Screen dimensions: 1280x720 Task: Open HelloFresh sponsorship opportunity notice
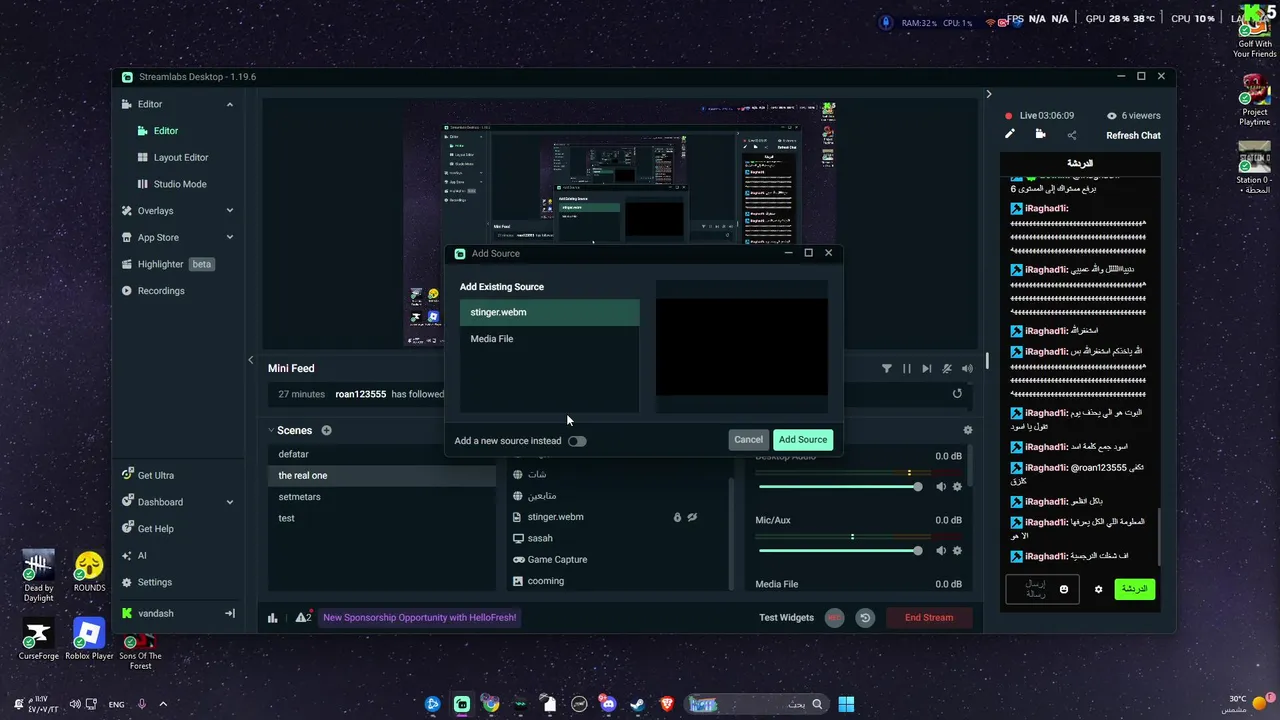(420, 618)
